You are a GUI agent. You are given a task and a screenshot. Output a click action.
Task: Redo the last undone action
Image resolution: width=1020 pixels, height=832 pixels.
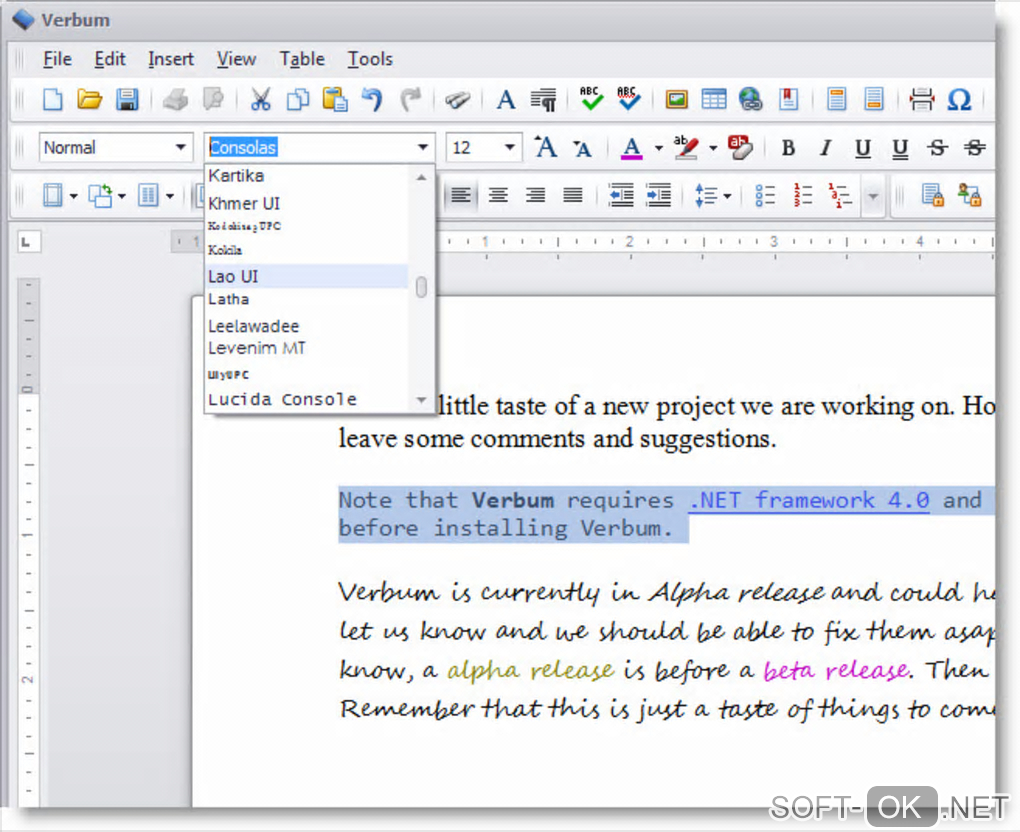click(x=410, y=100)
